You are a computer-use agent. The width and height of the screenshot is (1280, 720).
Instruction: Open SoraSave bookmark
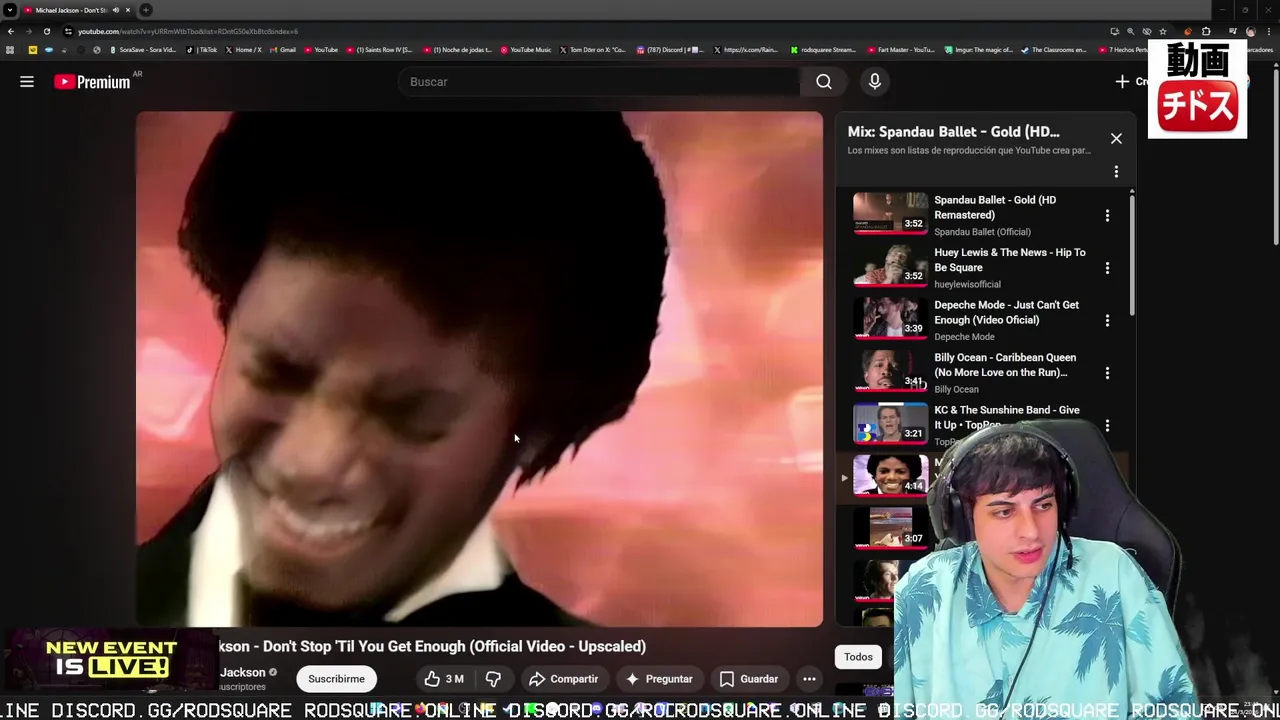click(141, 50)
